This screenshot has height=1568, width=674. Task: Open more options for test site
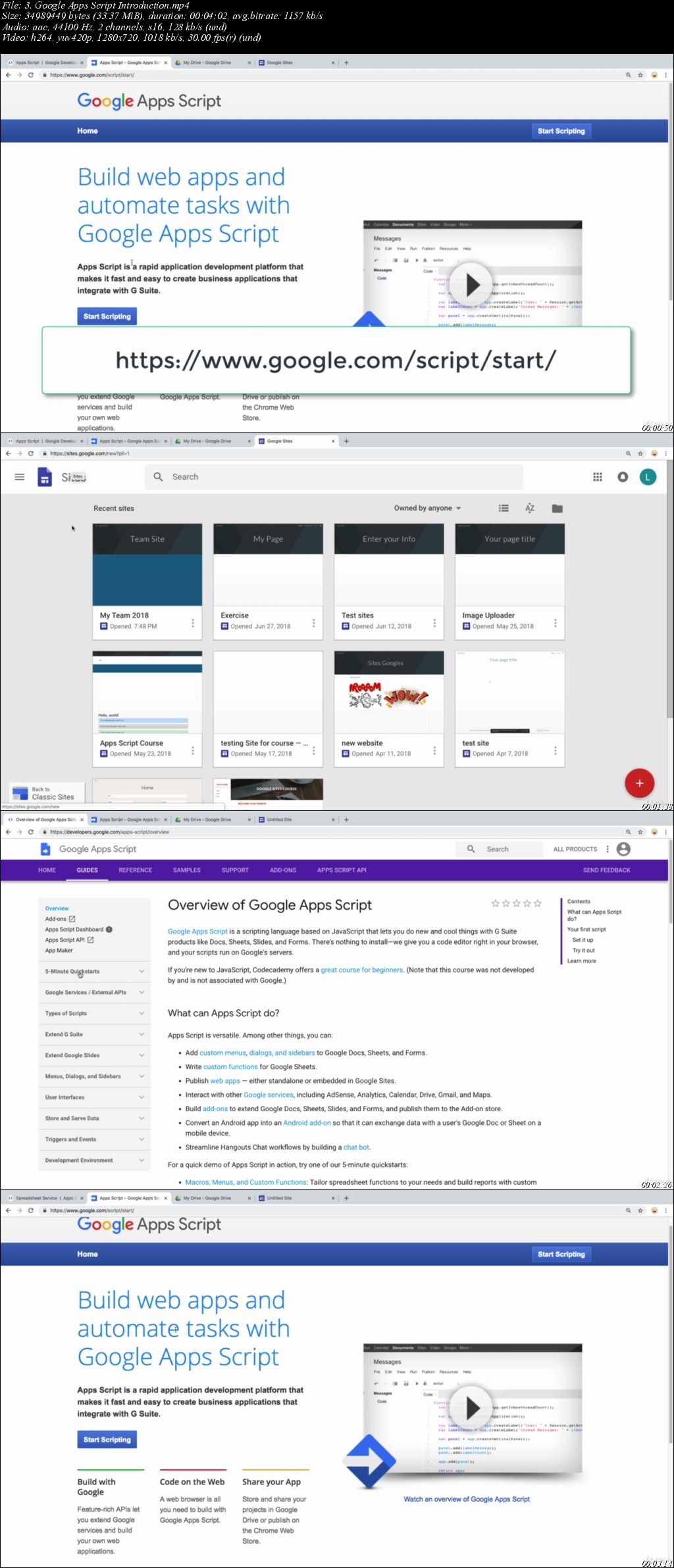[x=556, y=750]
